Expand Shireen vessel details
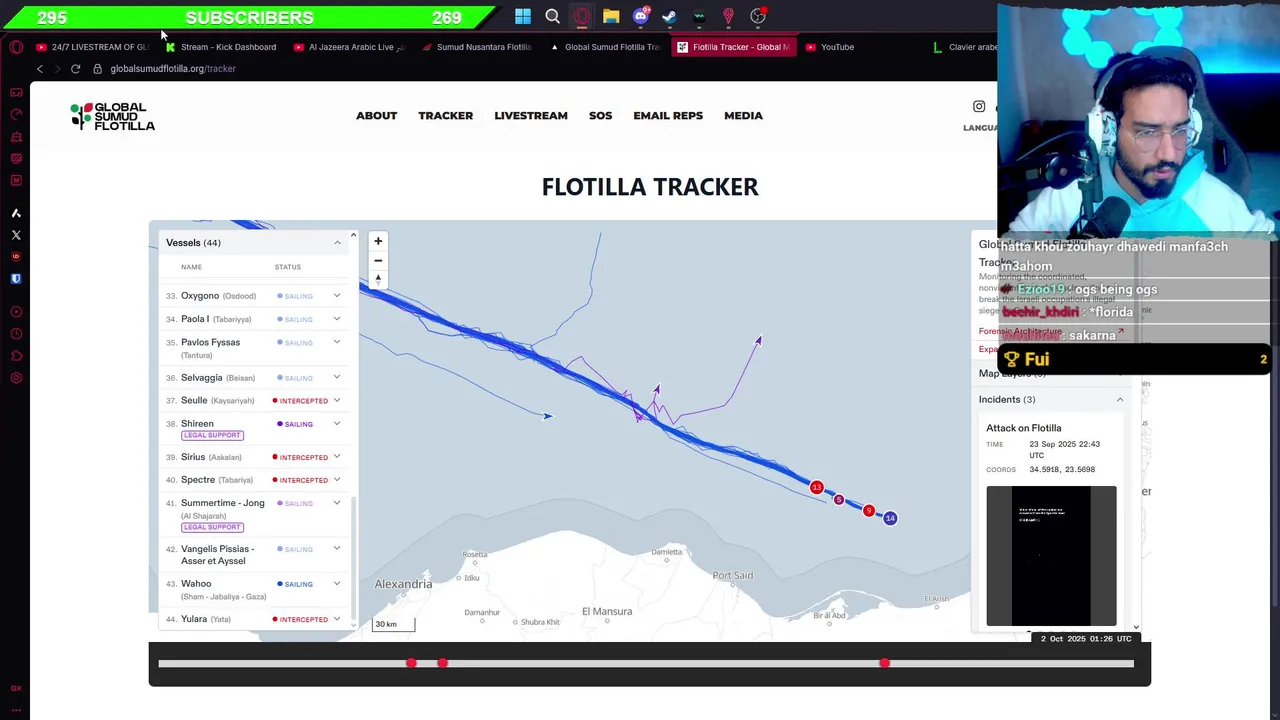Image resolution: width=1280 pixels, height=720 pixels. click(x=336, y=424)
